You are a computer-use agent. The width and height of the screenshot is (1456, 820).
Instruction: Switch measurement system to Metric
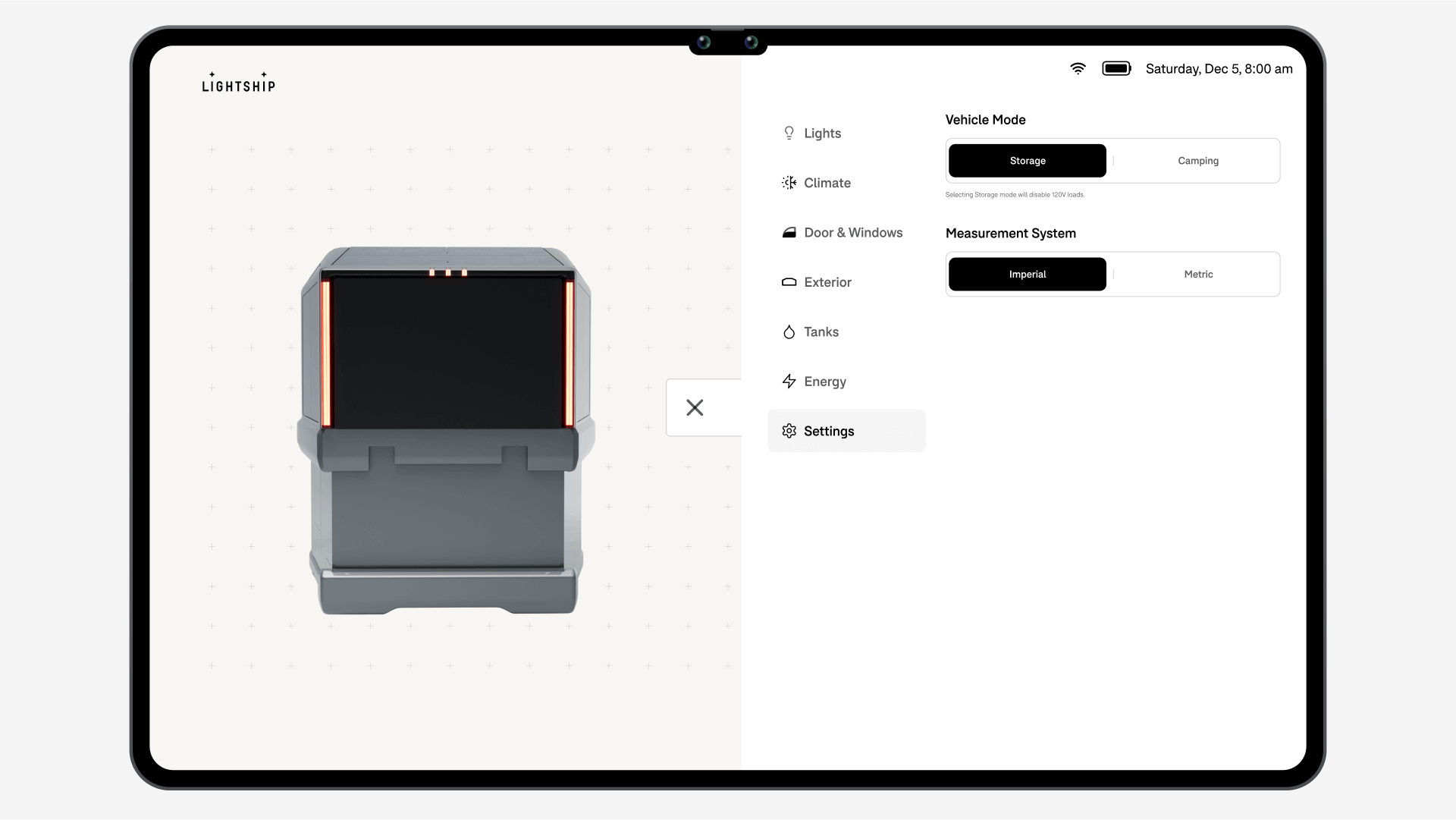click(x=1198, y=275)
